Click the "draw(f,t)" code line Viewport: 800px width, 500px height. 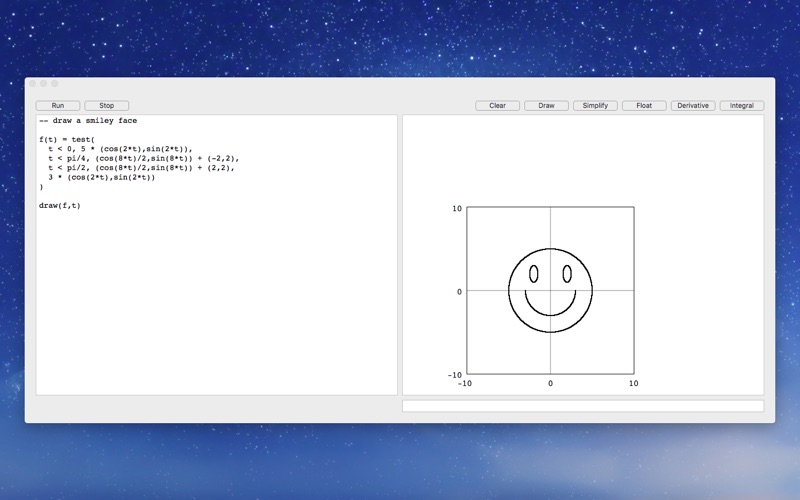click(x=60, y=206)
